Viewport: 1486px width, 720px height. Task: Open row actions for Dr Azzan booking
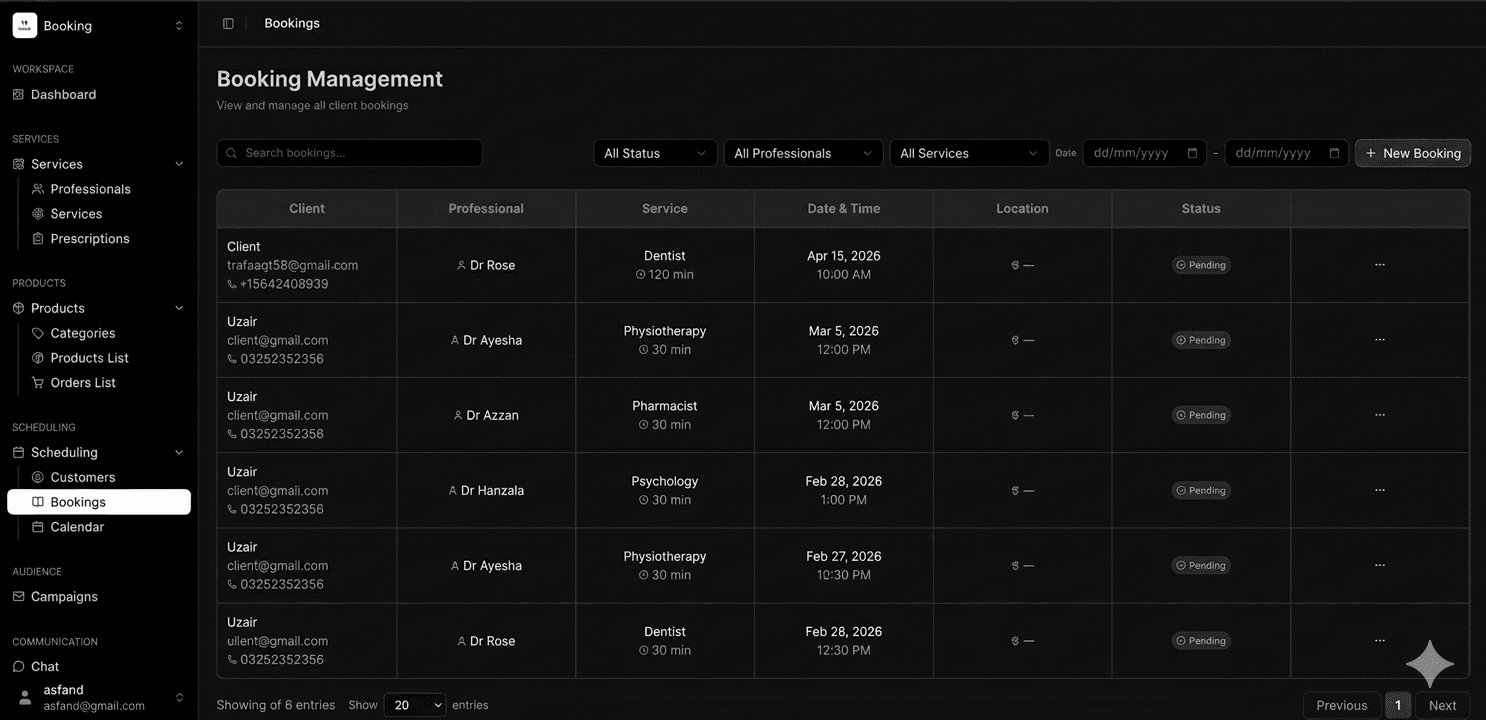(x=1379, y=415)
